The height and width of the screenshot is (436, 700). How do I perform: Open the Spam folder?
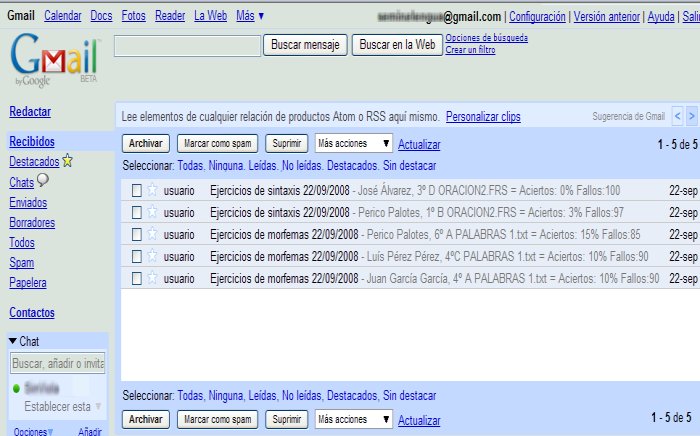(22, 263)
